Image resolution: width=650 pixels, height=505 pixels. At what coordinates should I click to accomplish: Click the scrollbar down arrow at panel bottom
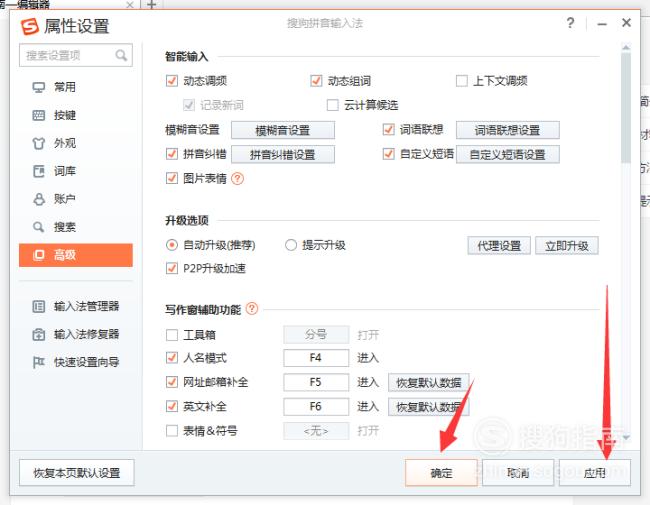pos(626,437)
